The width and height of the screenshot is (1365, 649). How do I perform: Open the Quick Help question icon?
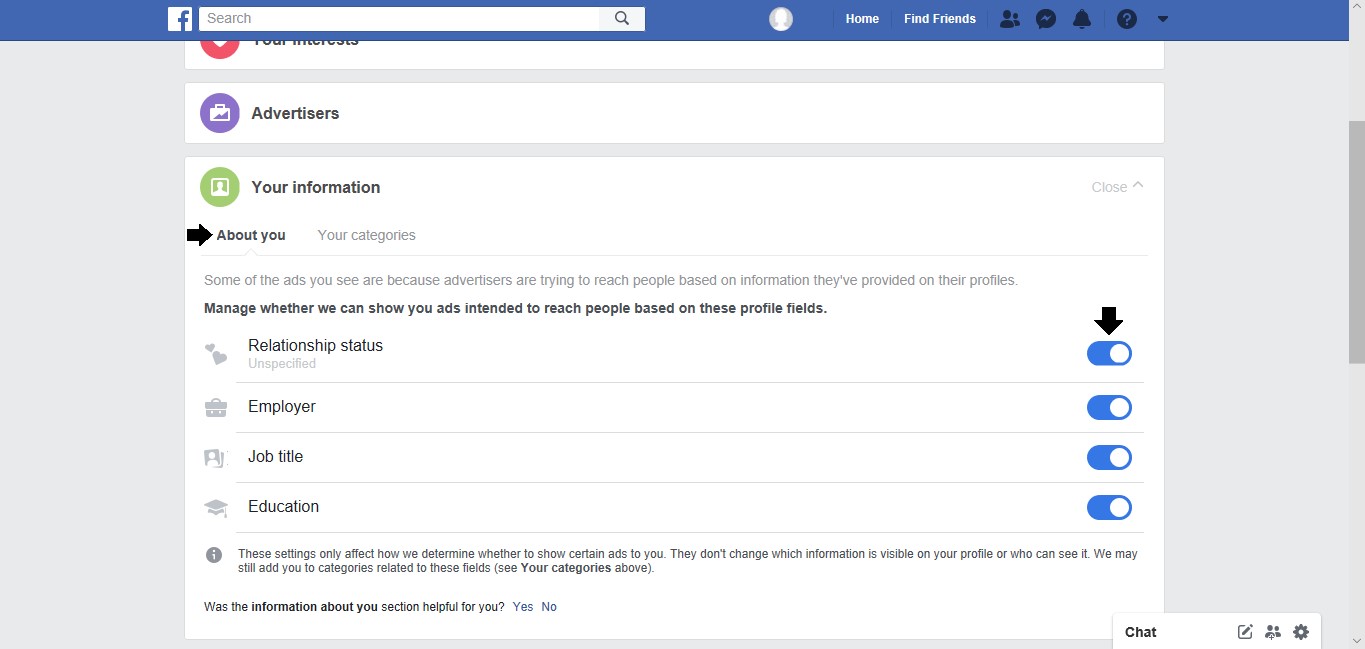coord(1127,19)
